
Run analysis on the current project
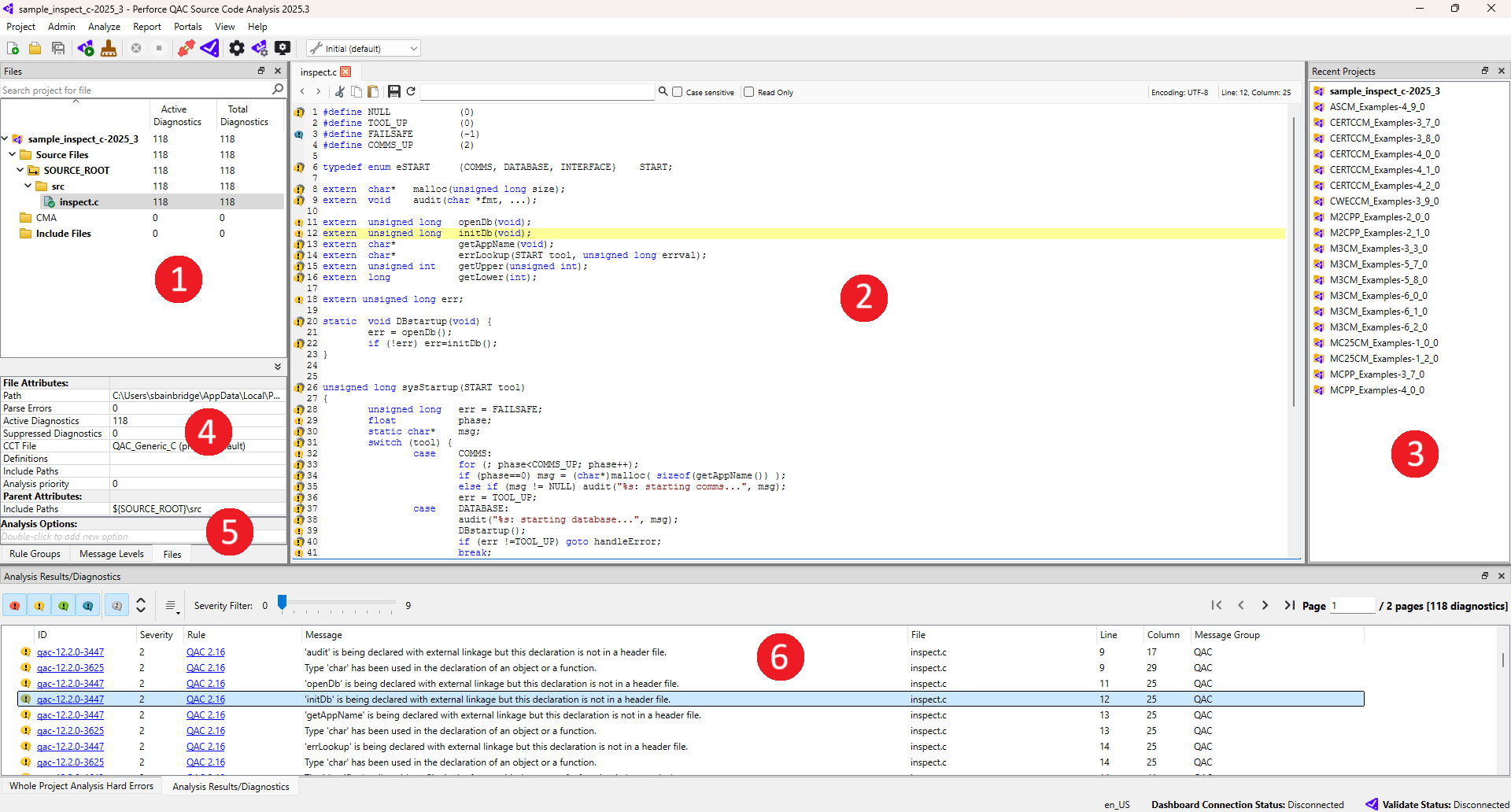pos(86,47)
